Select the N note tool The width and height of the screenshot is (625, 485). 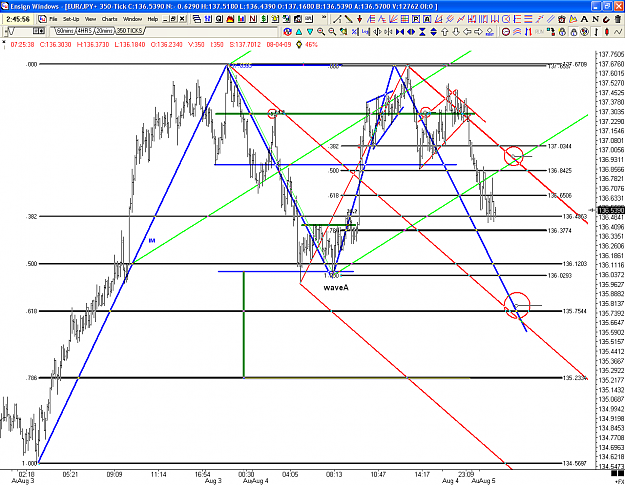[x=595, y=19]
